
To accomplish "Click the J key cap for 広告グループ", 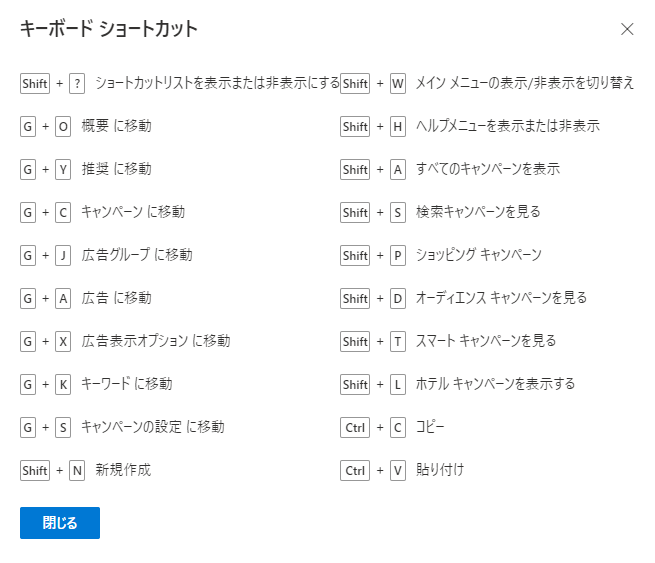I will click(x=63, y=255).
